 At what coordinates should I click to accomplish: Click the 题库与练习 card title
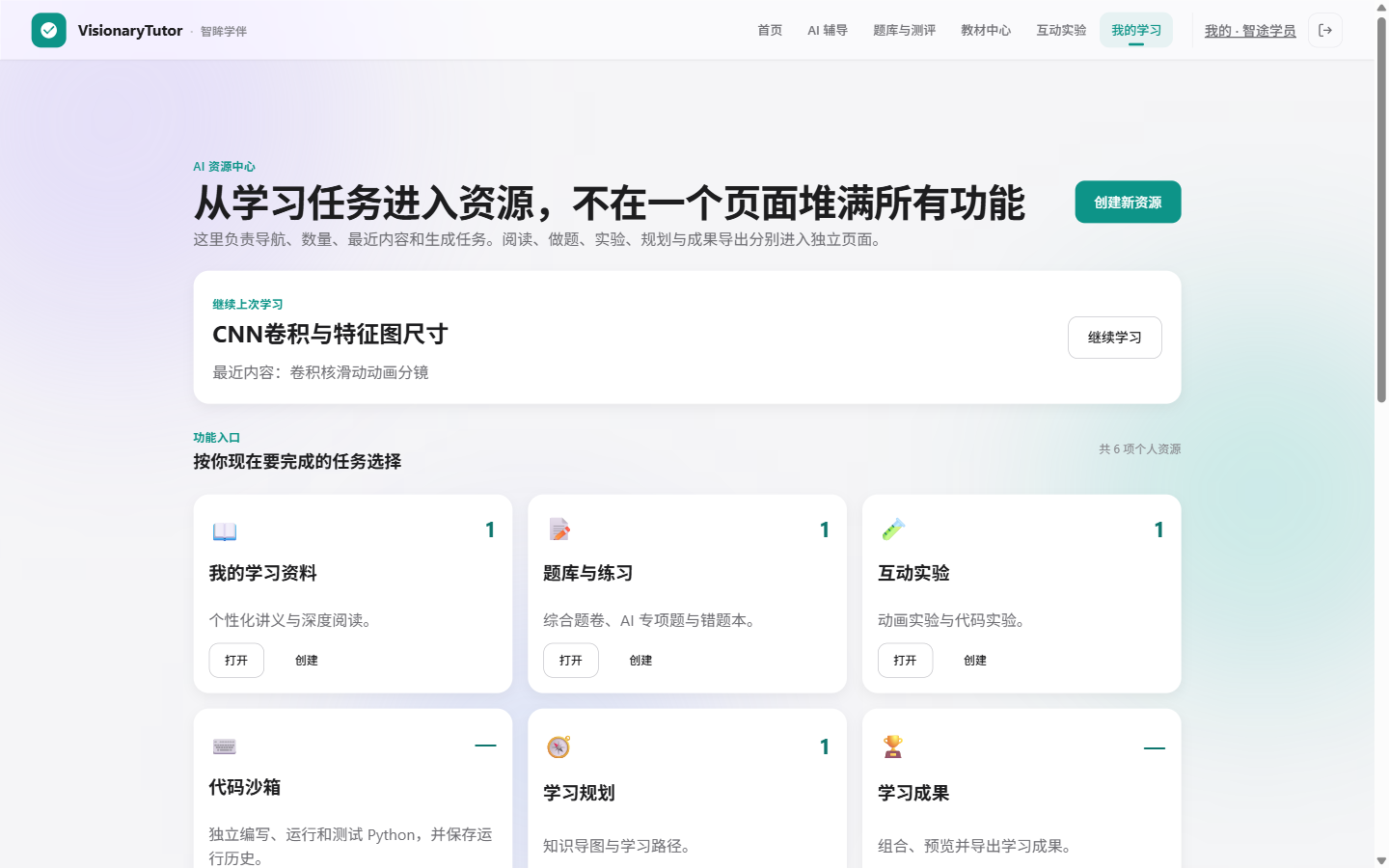(x=588, y=573)
